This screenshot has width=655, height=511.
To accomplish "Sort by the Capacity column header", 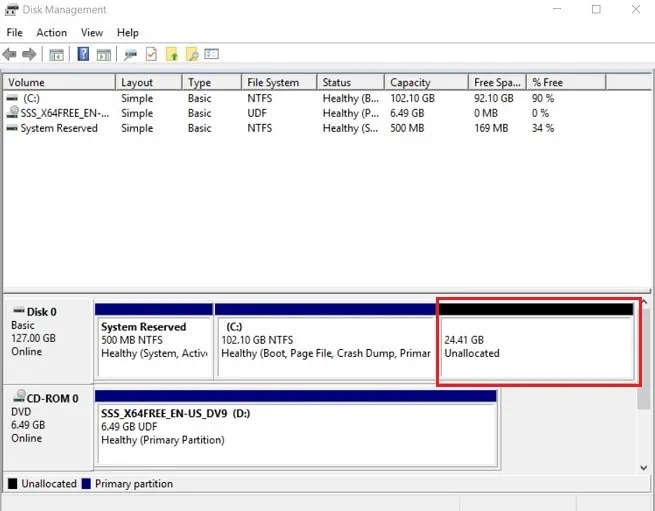I will pos(410,83).
